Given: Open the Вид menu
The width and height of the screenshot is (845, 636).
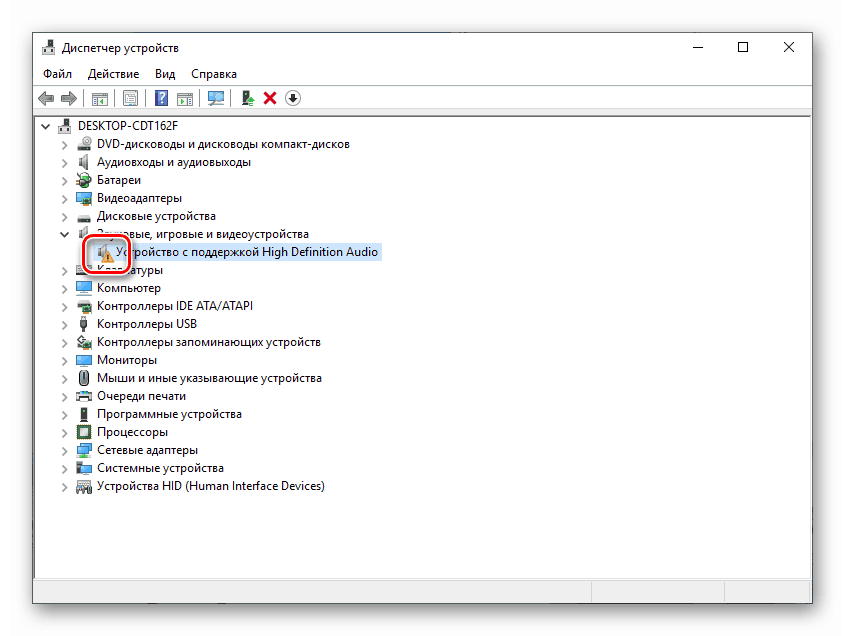Looking at the screenshot, I should pos(165,73).
